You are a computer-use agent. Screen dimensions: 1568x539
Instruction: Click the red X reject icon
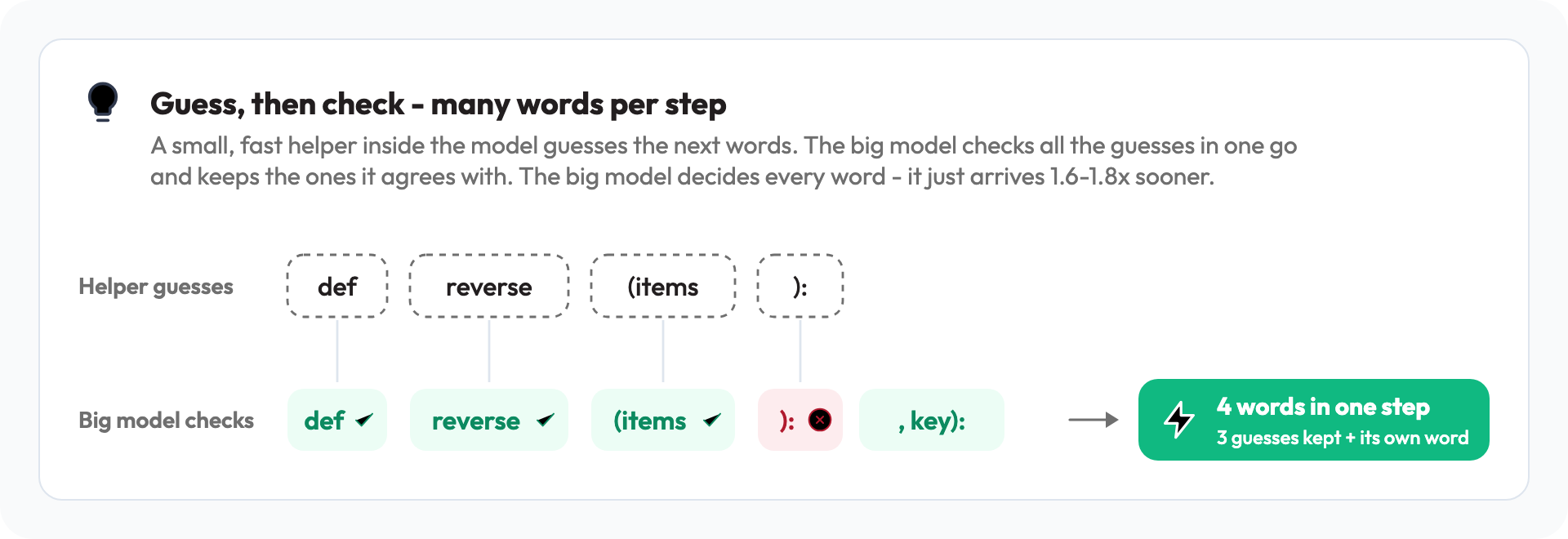pyautogui.click(x=820, y=420)
